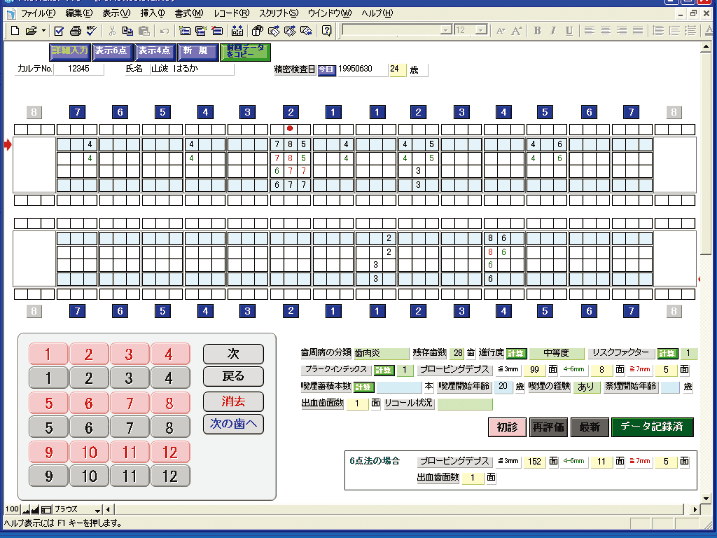This screenshot has height=538, width=717.
Task: Click the New document toolbar icon
Action: [x=14, y=31]
